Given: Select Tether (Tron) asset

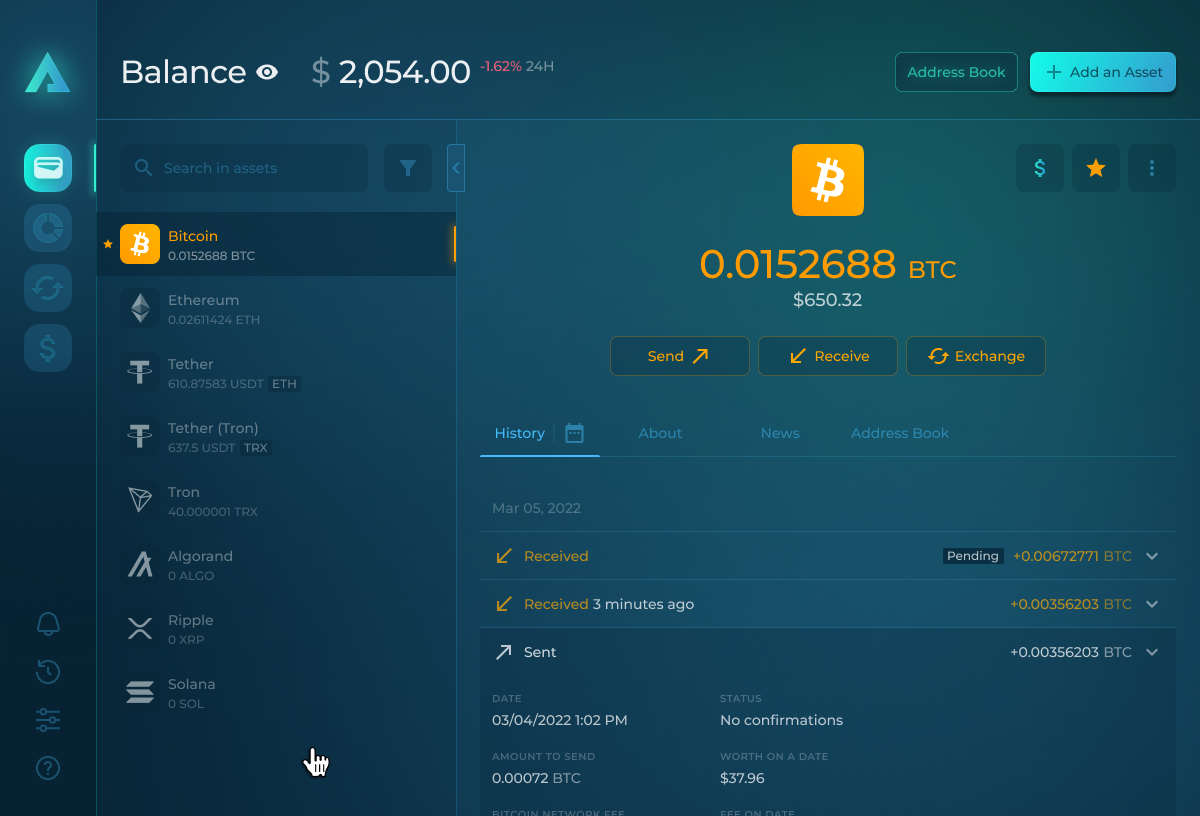Looking at the screenshot, I should click(x=276, y=436).
